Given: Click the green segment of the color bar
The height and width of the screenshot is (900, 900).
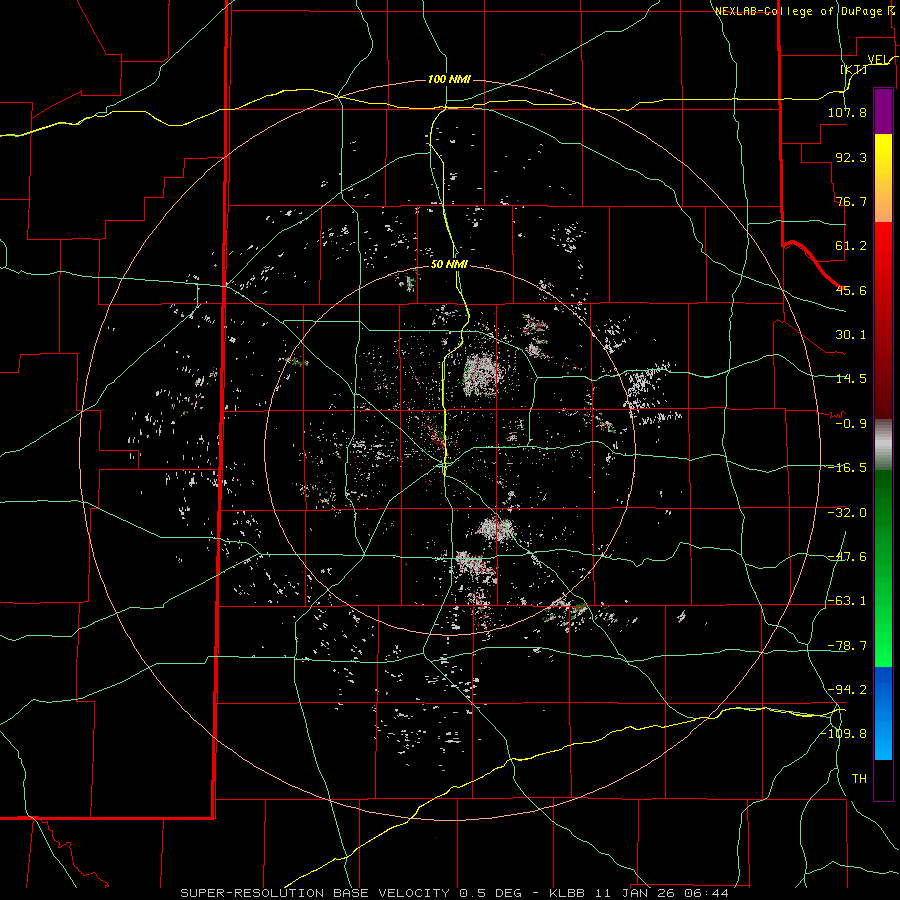Looking at the screenshot, I should tap(883, 568).
